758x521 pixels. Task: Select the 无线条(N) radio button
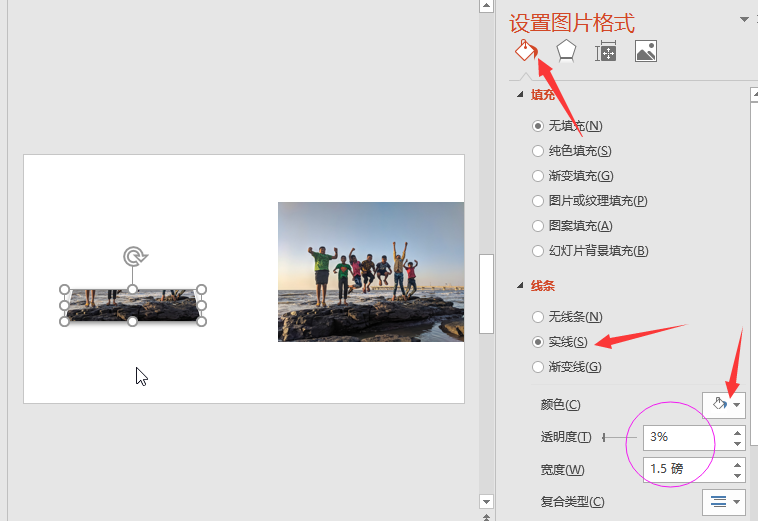point(538,317)
